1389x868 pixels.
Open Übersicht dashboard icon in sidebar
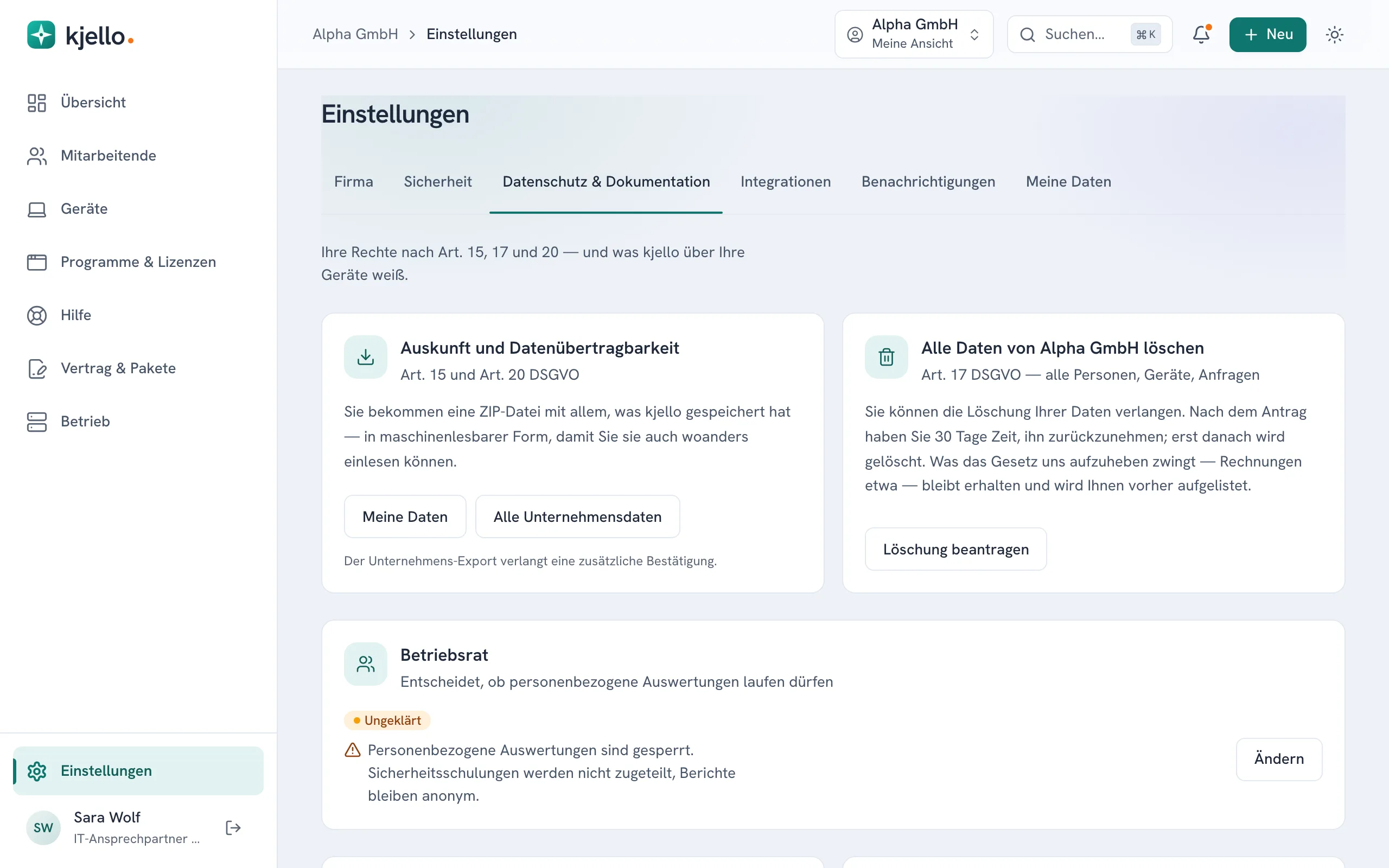pos(37,103)
